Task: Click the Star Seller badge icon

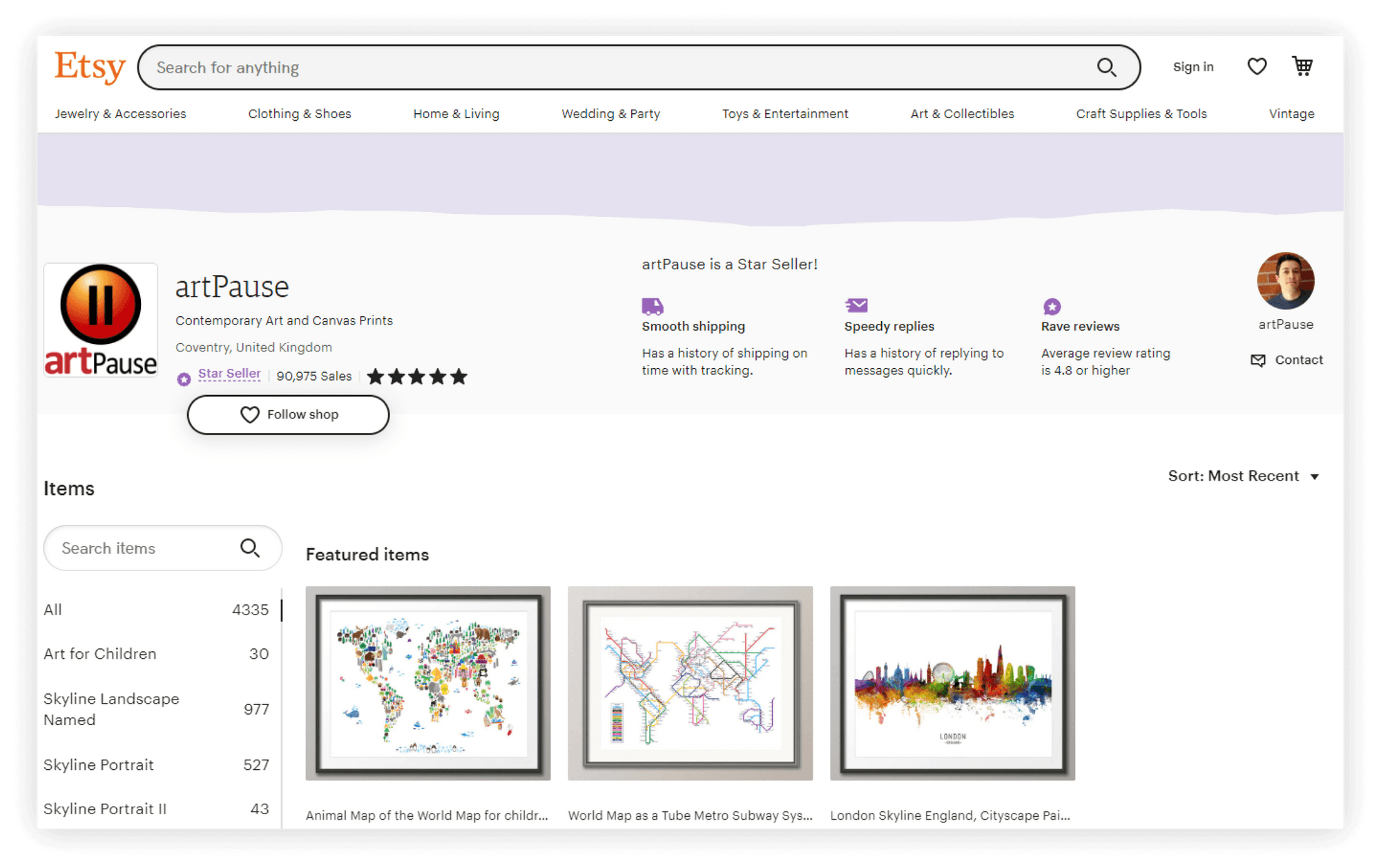Action: 184,378
